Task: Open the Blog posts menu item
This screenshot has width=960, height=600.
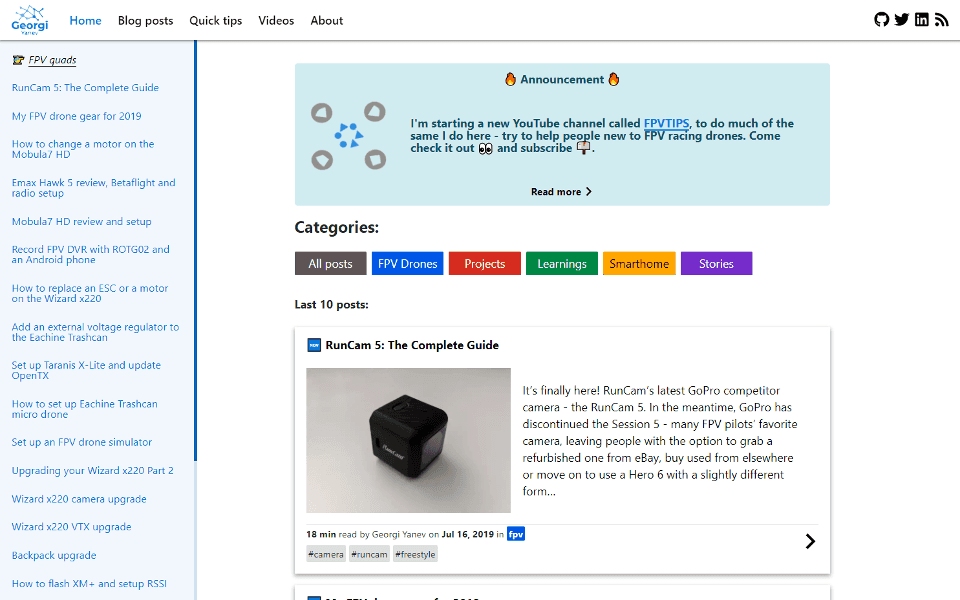Action: tap(145, 20)
